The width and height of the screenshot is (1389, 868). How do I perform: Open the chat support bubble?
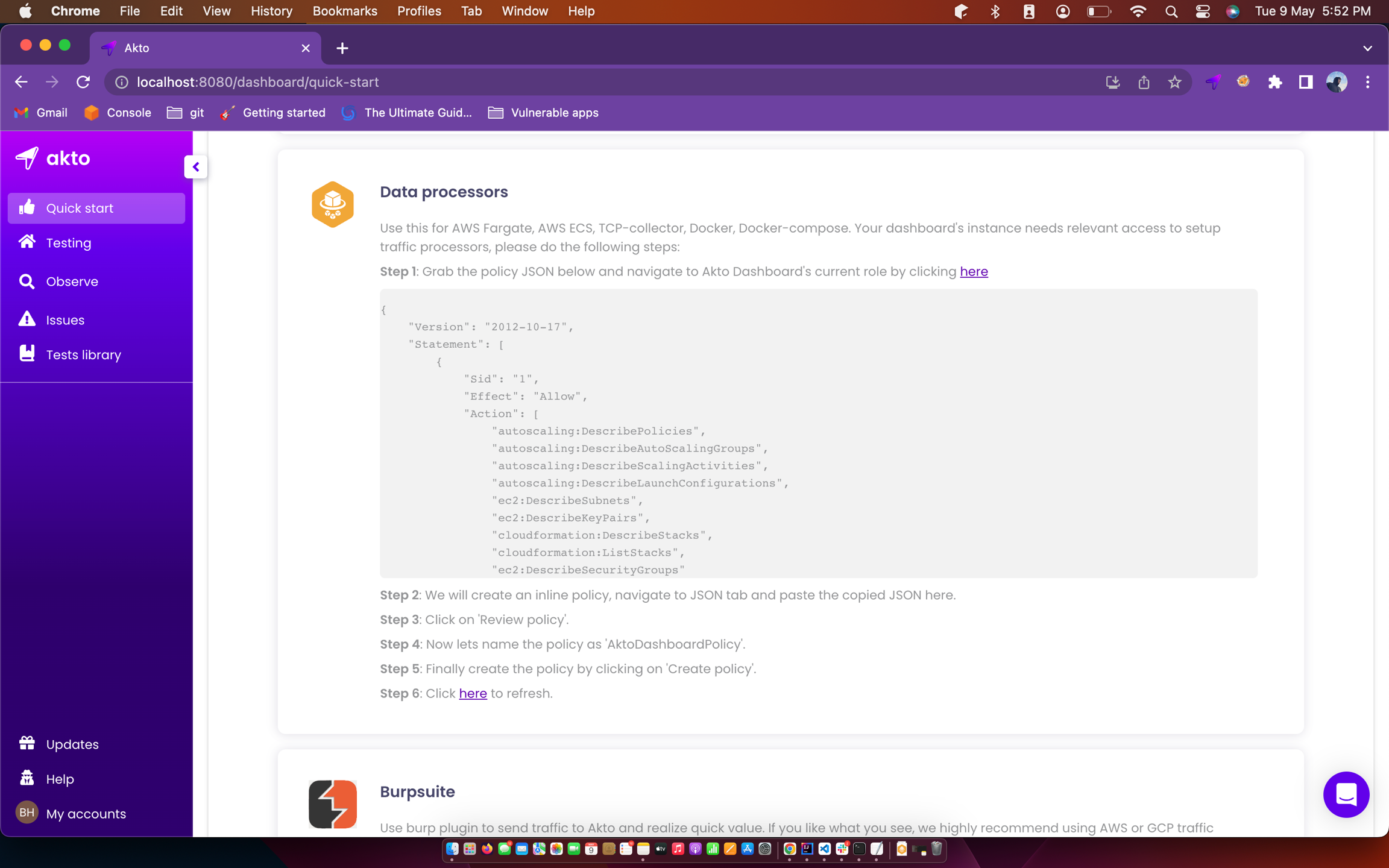click(1346, 794)
